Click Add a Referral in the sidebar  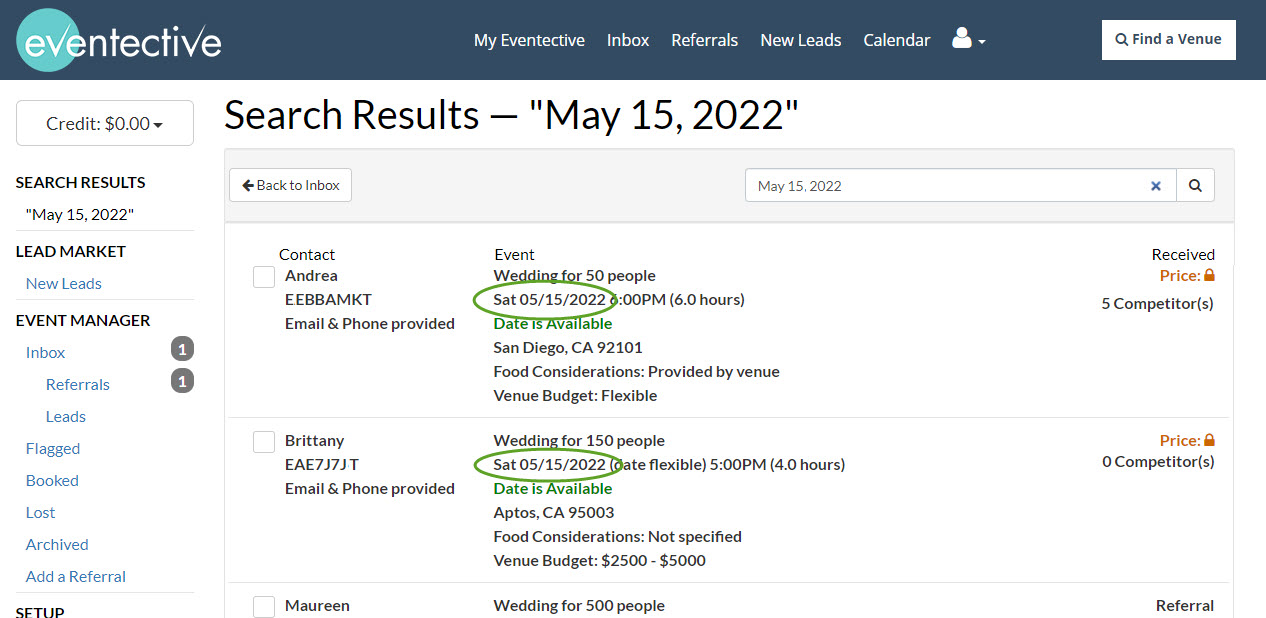click(x=76, y=577)
